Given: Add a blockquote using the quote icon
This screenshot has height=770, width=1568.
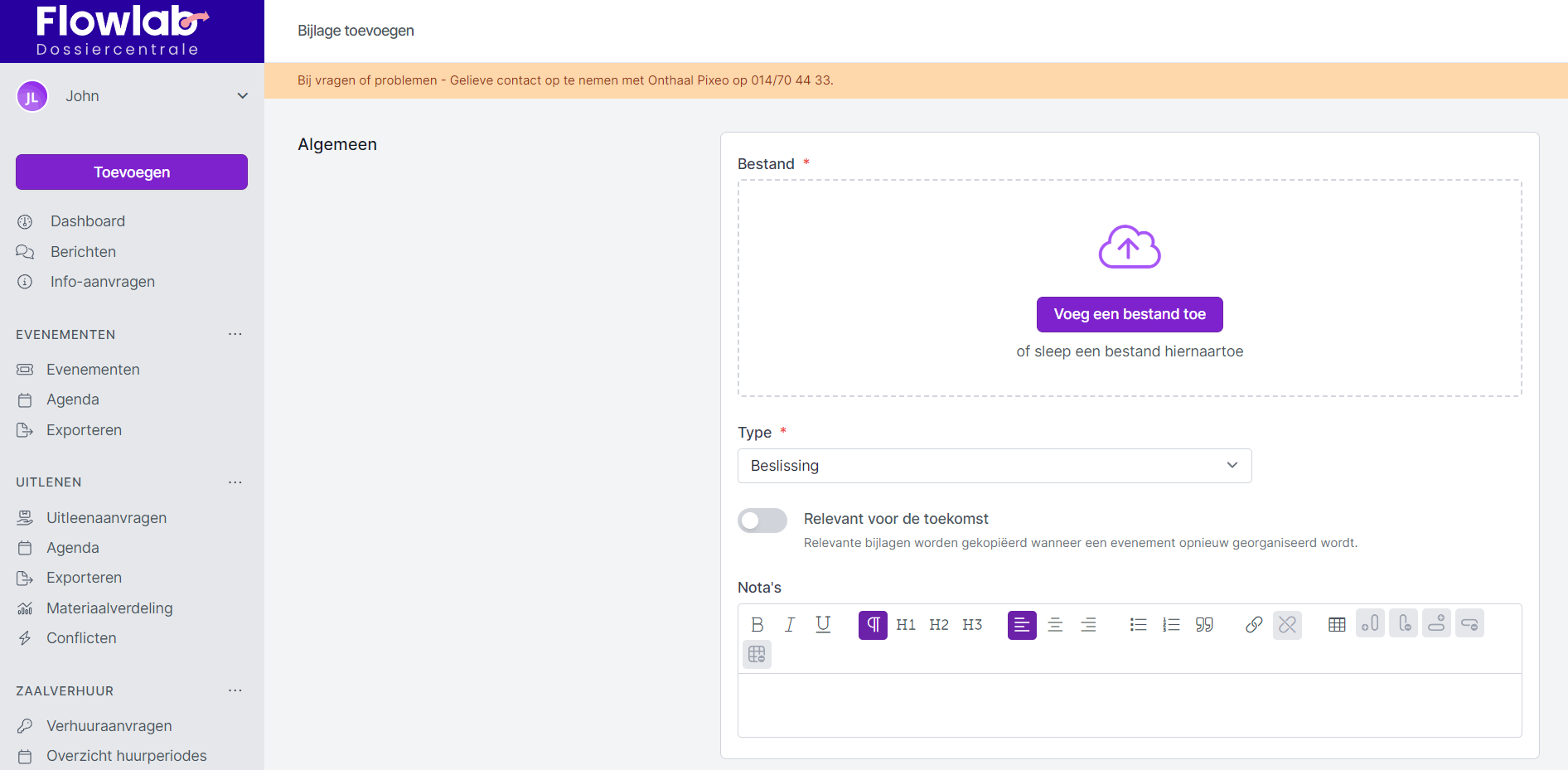Looking at the screenshot, I should [1204, 624].
